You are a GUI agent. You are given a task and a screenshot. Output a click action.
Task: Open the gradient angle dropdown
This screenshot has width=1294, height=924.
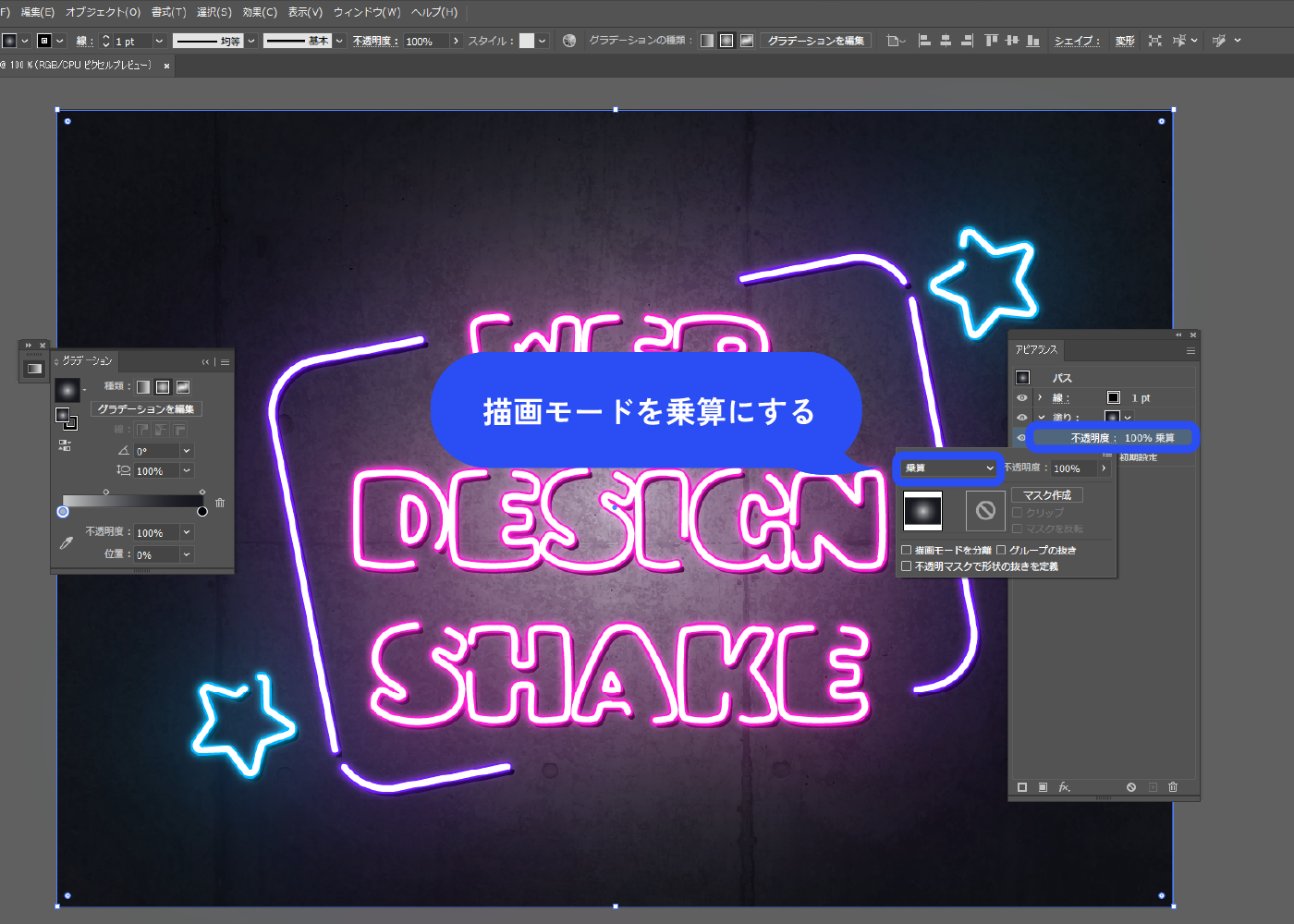pos(187,451)
